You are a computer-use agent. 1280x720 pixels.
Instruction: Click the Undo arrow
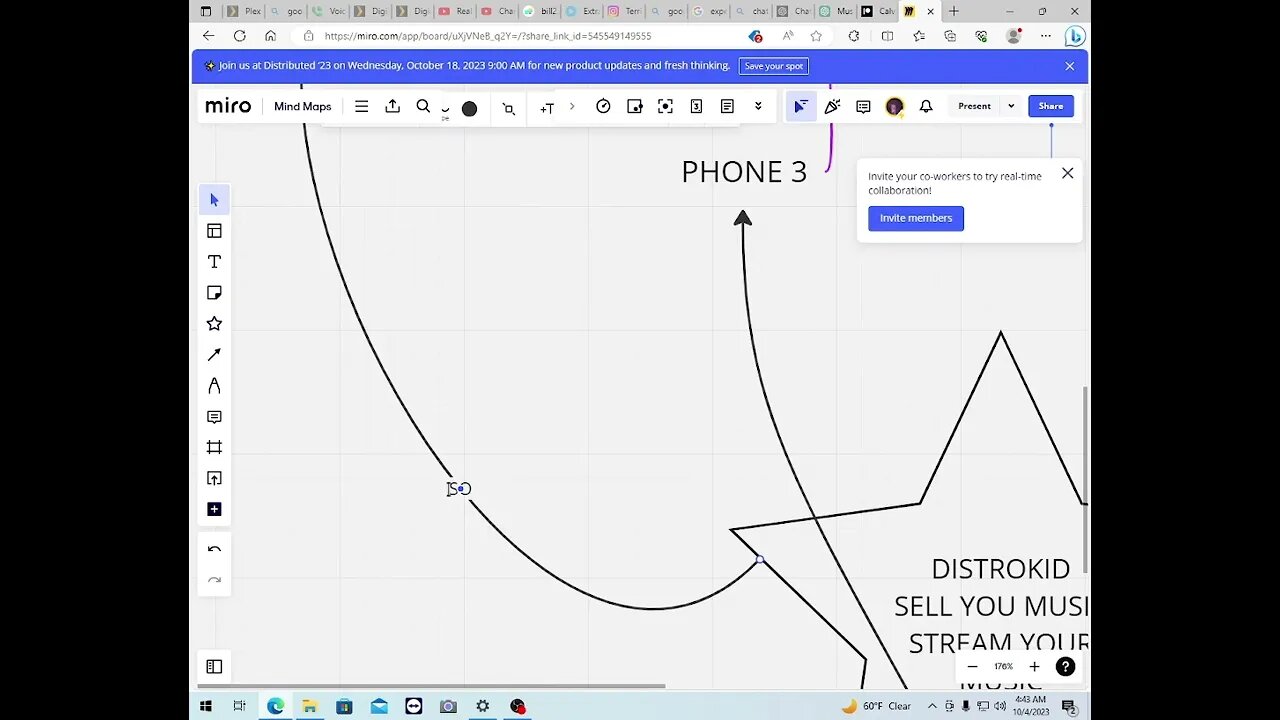pyautogui.click(x=214, y=549)
